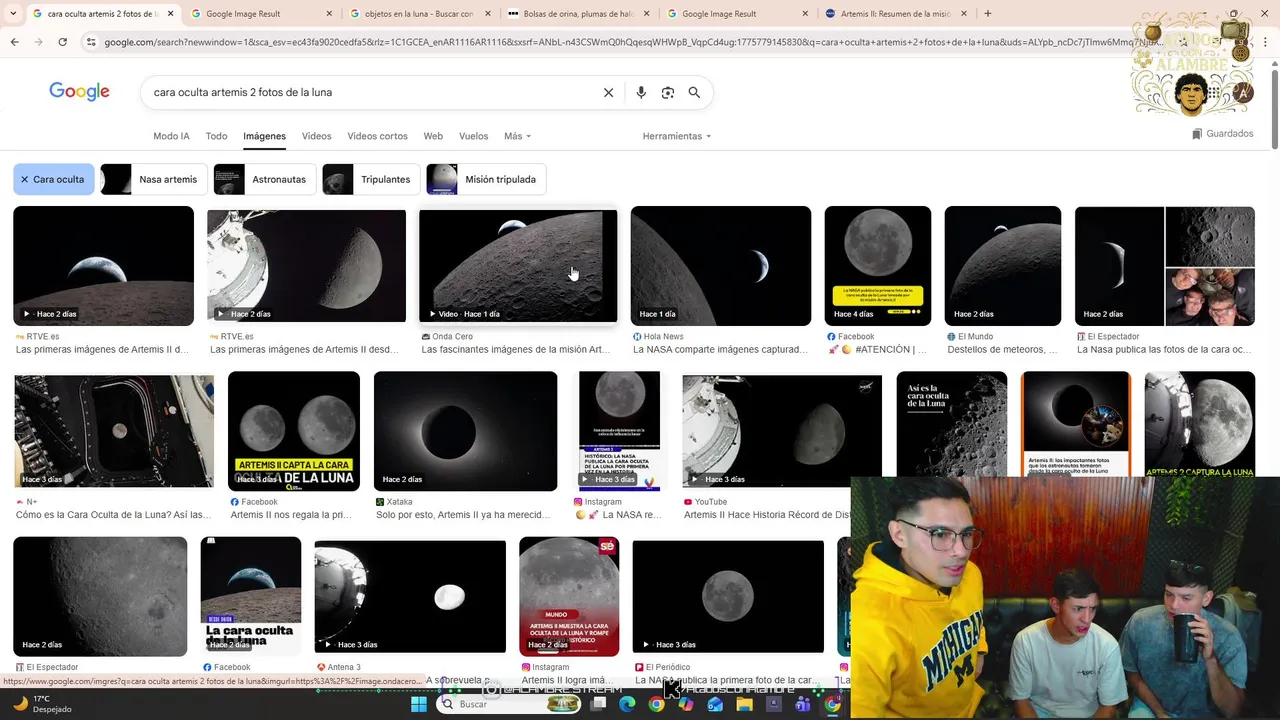
Task: Open the Web results tab
Action: click(433, 136)
